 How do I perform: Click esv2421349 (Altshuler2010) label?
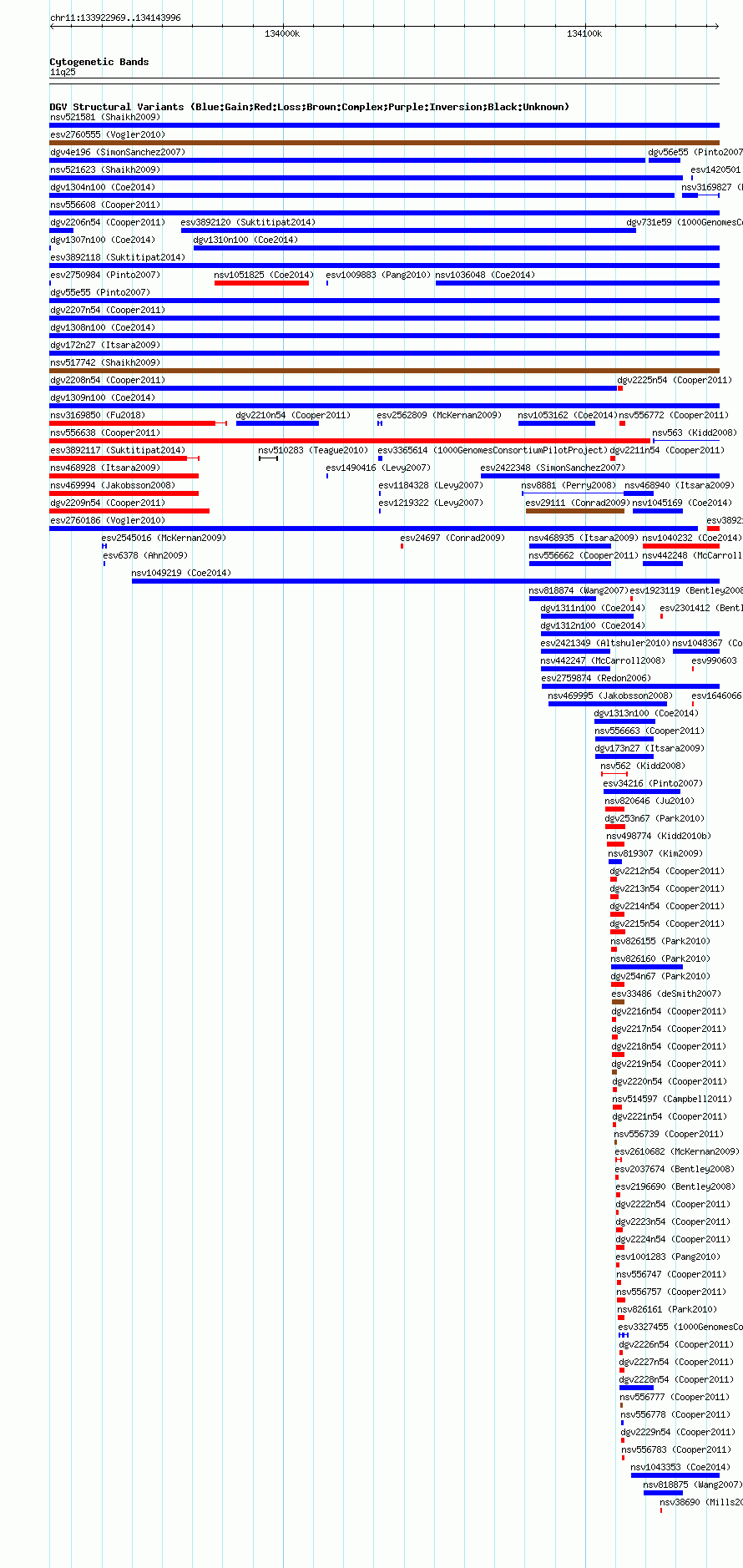(605, 644)
